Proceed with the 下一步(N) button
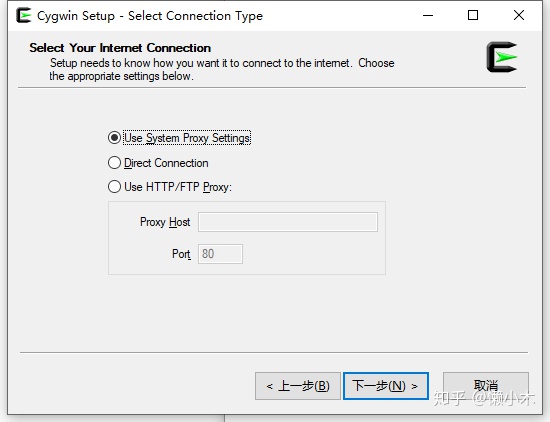550x422 pixels. [x=386, y=386]
